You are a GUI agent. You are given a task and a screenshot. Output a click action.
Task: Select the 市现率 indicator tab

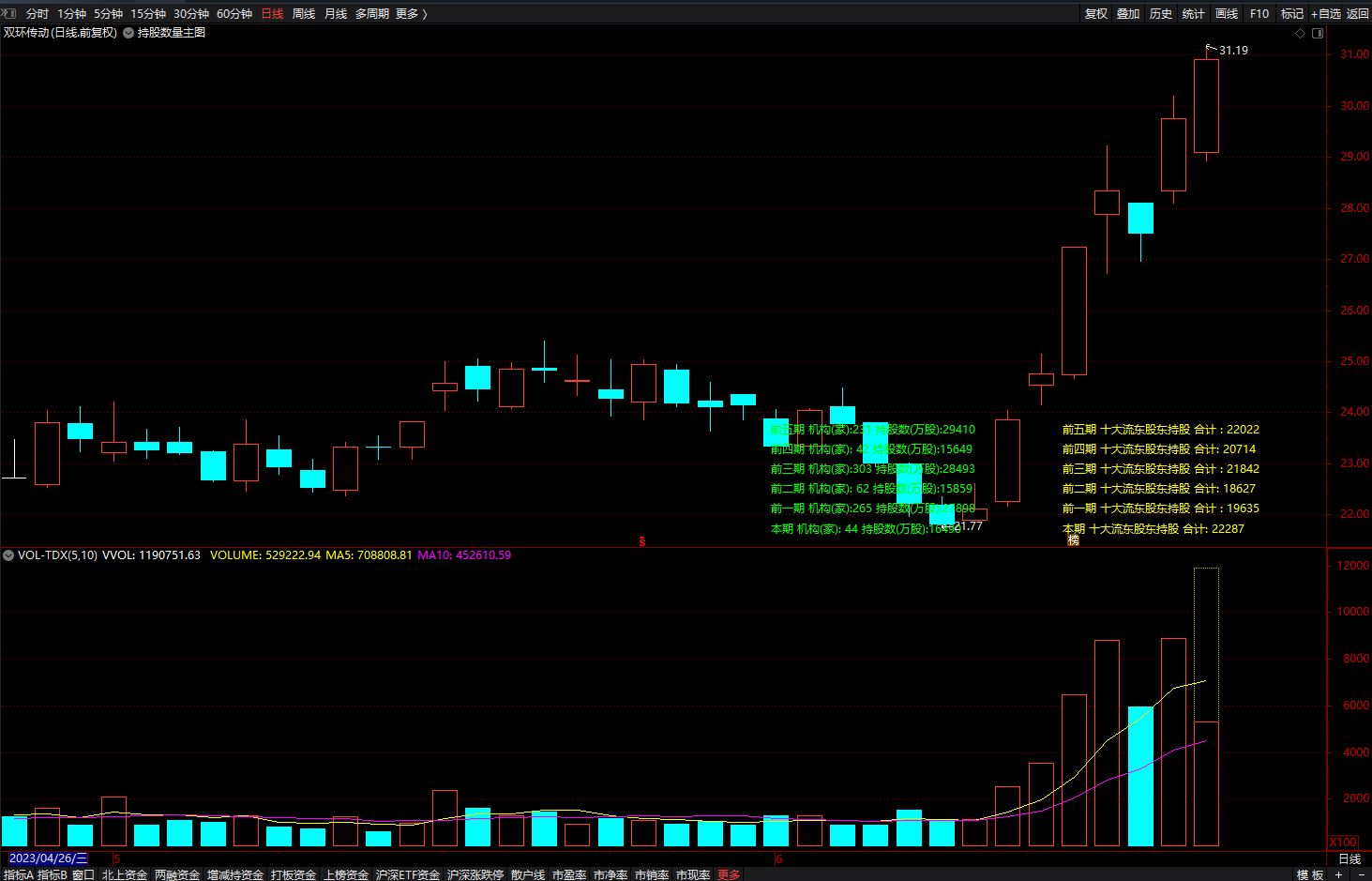(693, 874)
